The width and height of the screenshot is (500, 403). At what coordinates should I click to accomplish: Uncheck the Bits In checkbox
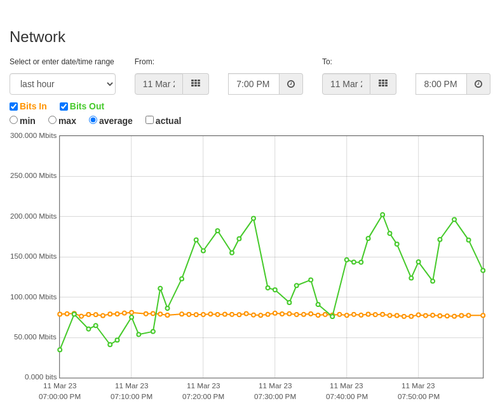[x=14, y=106]
